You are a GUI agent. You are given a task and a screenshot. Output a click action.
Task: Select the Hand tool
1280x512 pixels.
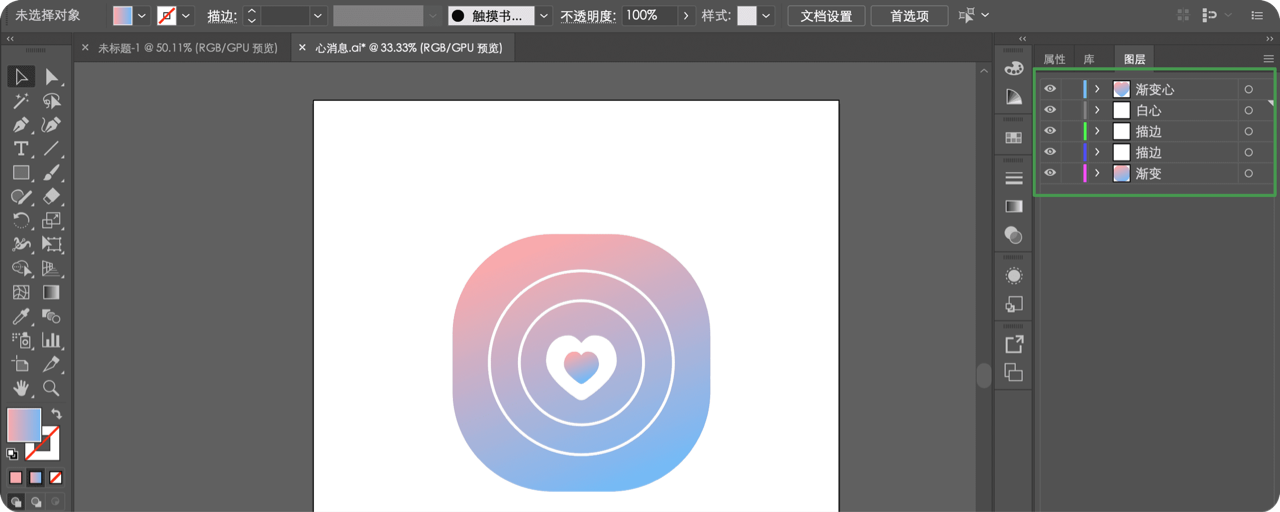[x=21, y=388]
